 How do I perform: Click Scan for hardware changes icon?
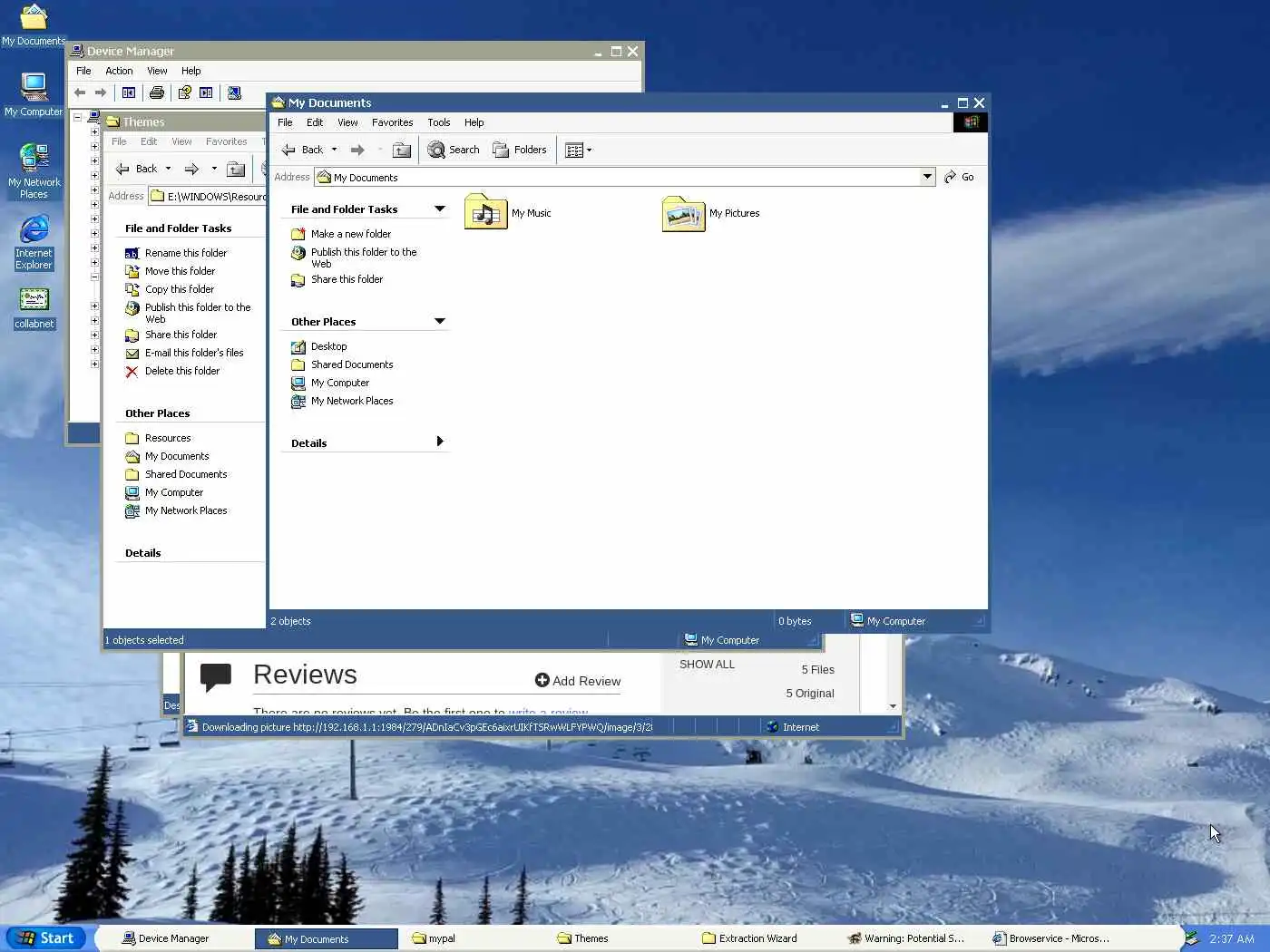click(x=234, y=92)
